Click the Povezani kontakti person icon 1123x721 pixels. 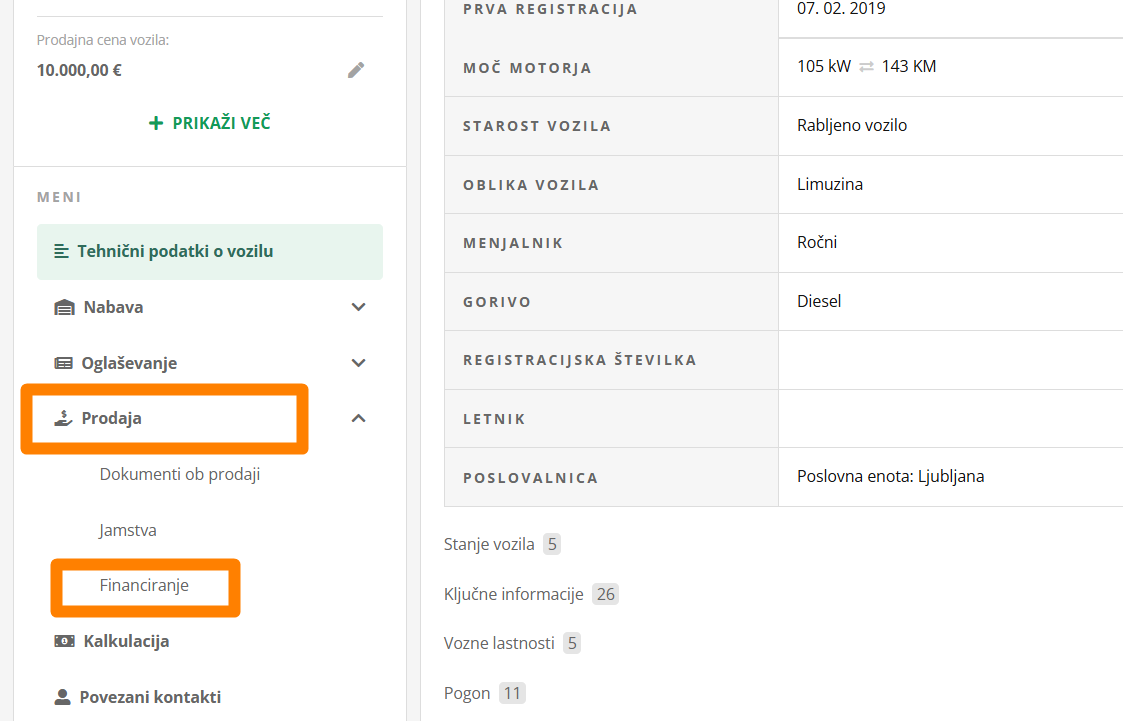coord(63,698)
